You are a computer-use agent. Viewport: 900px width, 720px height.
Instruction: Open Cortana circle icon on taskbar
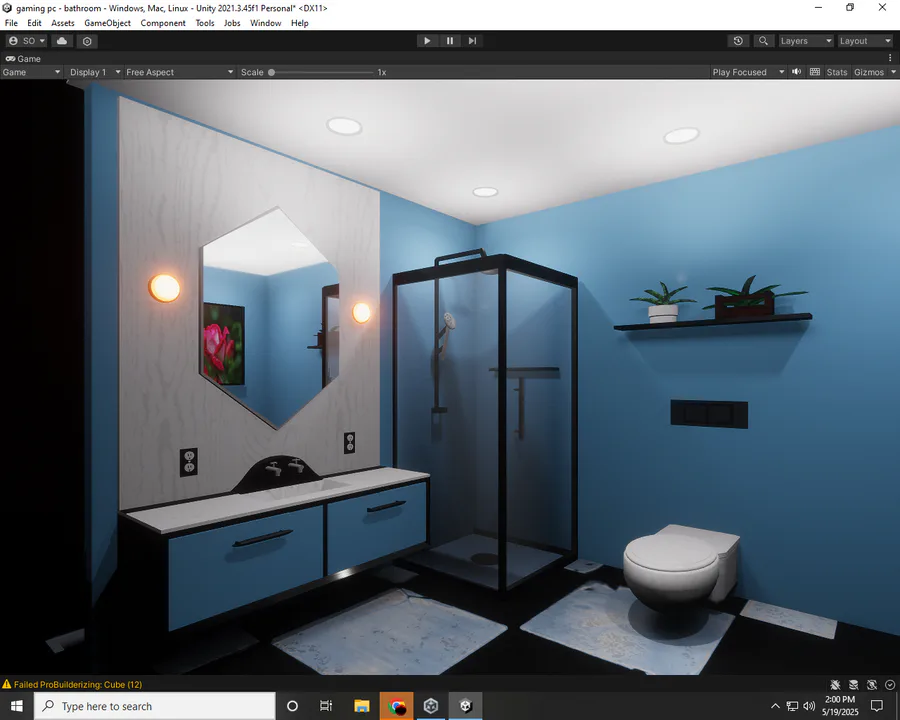pyautogui.click(x=292, y=706)
